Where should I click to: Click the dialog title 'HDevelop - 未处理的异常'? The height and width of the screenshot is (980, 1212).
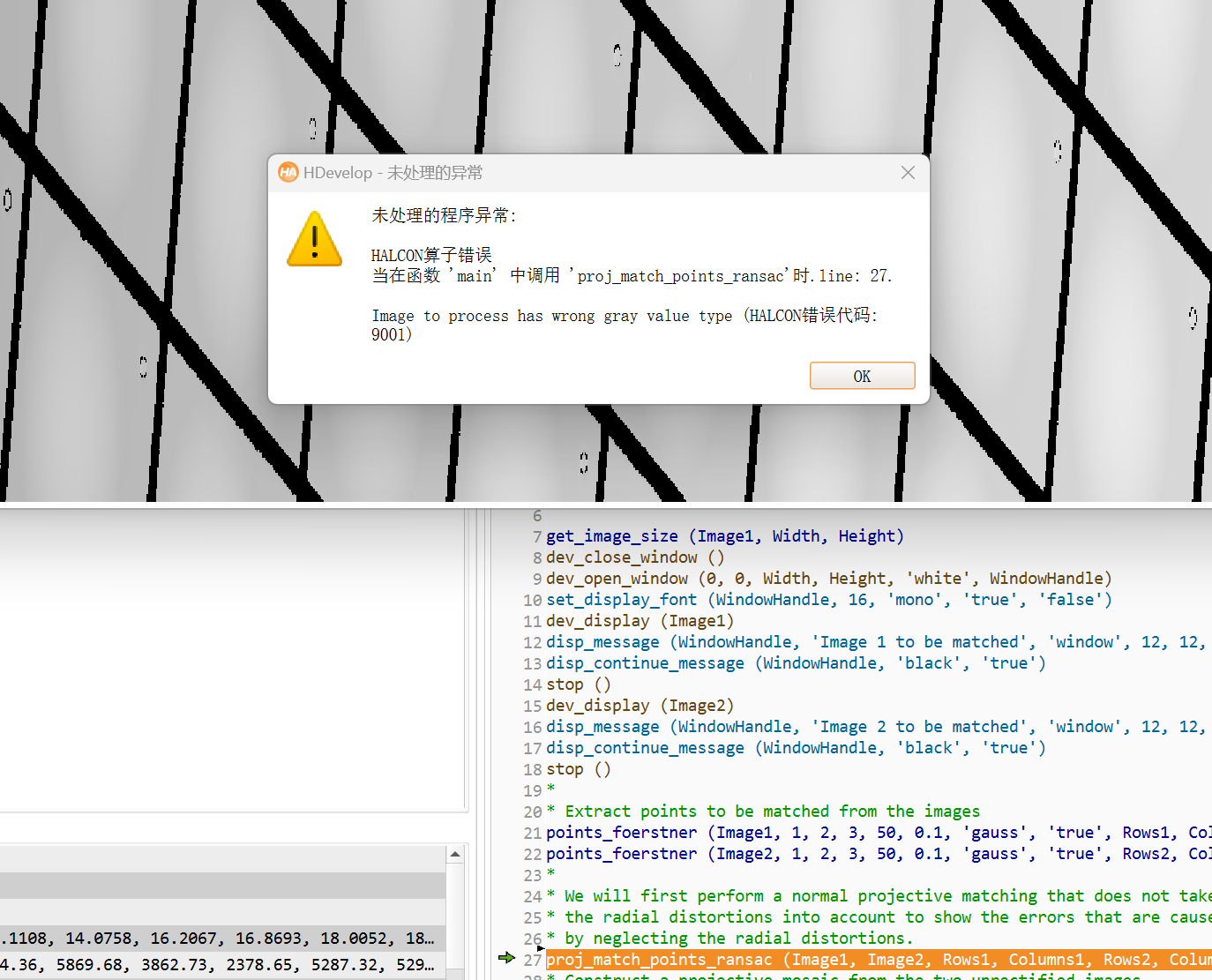pos(393,173)
